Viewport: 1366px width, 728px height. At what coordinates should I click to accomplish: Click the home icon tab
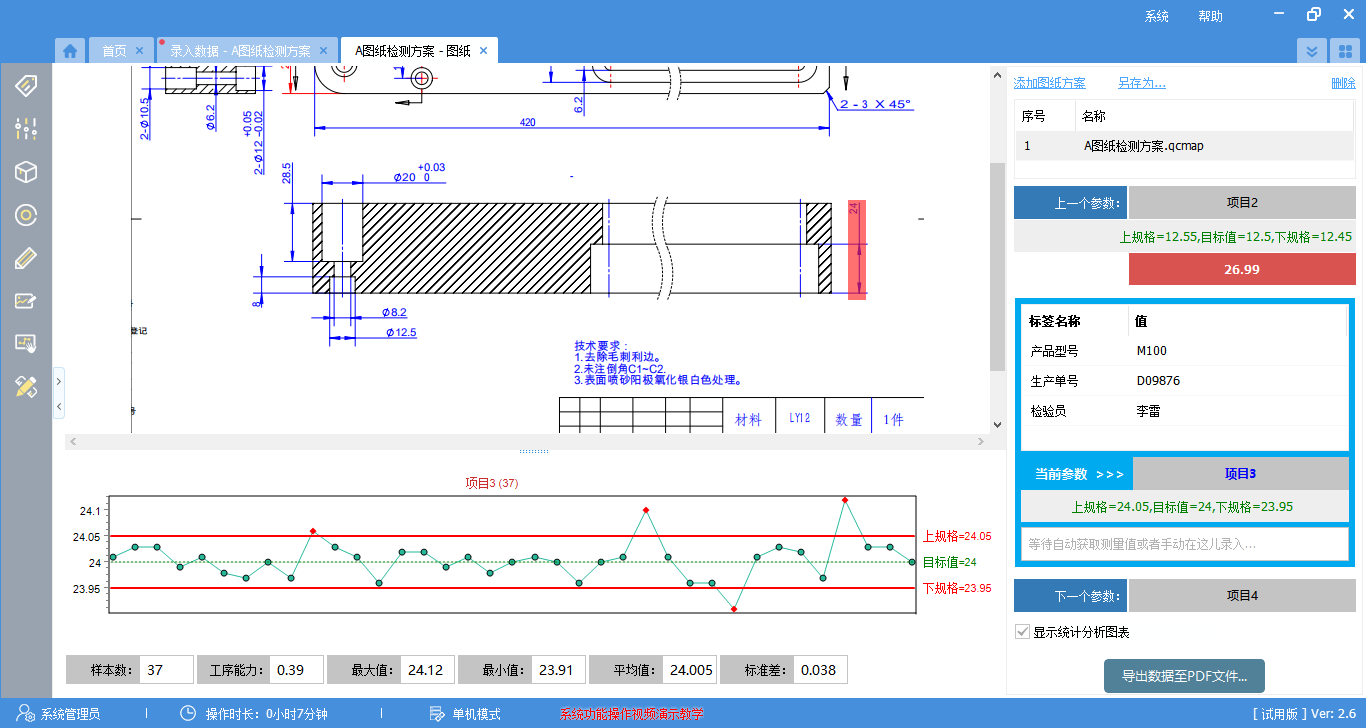coord(69,51)
